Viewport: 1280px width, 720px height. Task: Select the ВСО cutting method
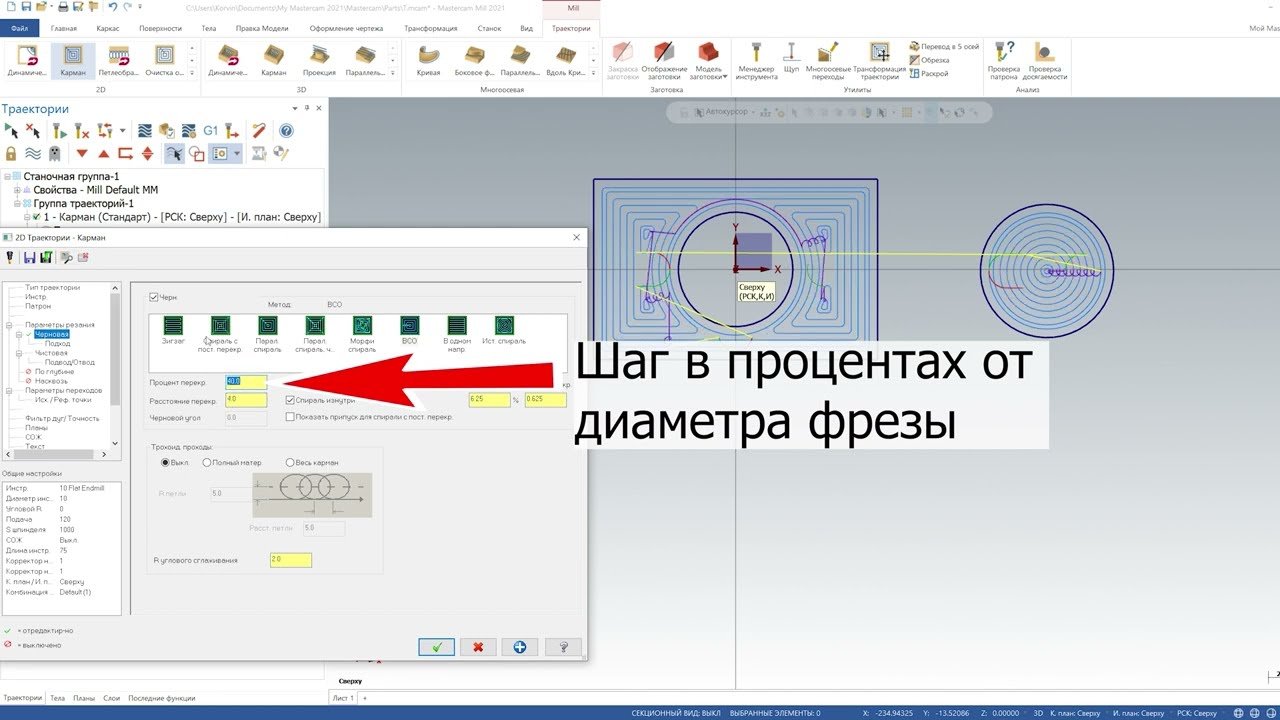(x=409, y=331)
